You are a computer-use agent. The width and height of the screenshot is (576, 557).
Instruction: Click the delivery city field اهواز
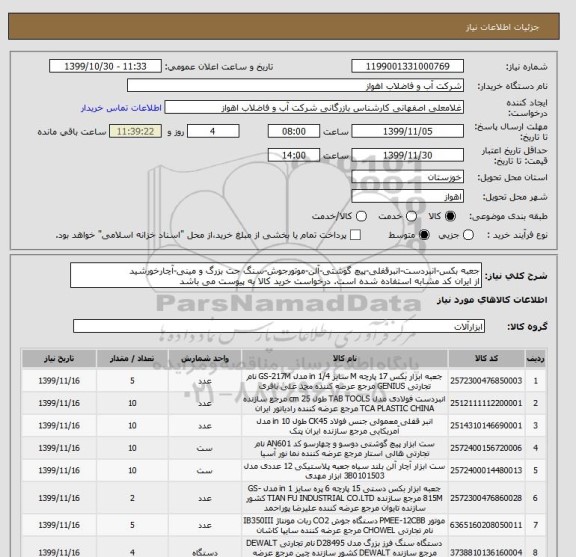pyautogui.click(x=407, y=197)
